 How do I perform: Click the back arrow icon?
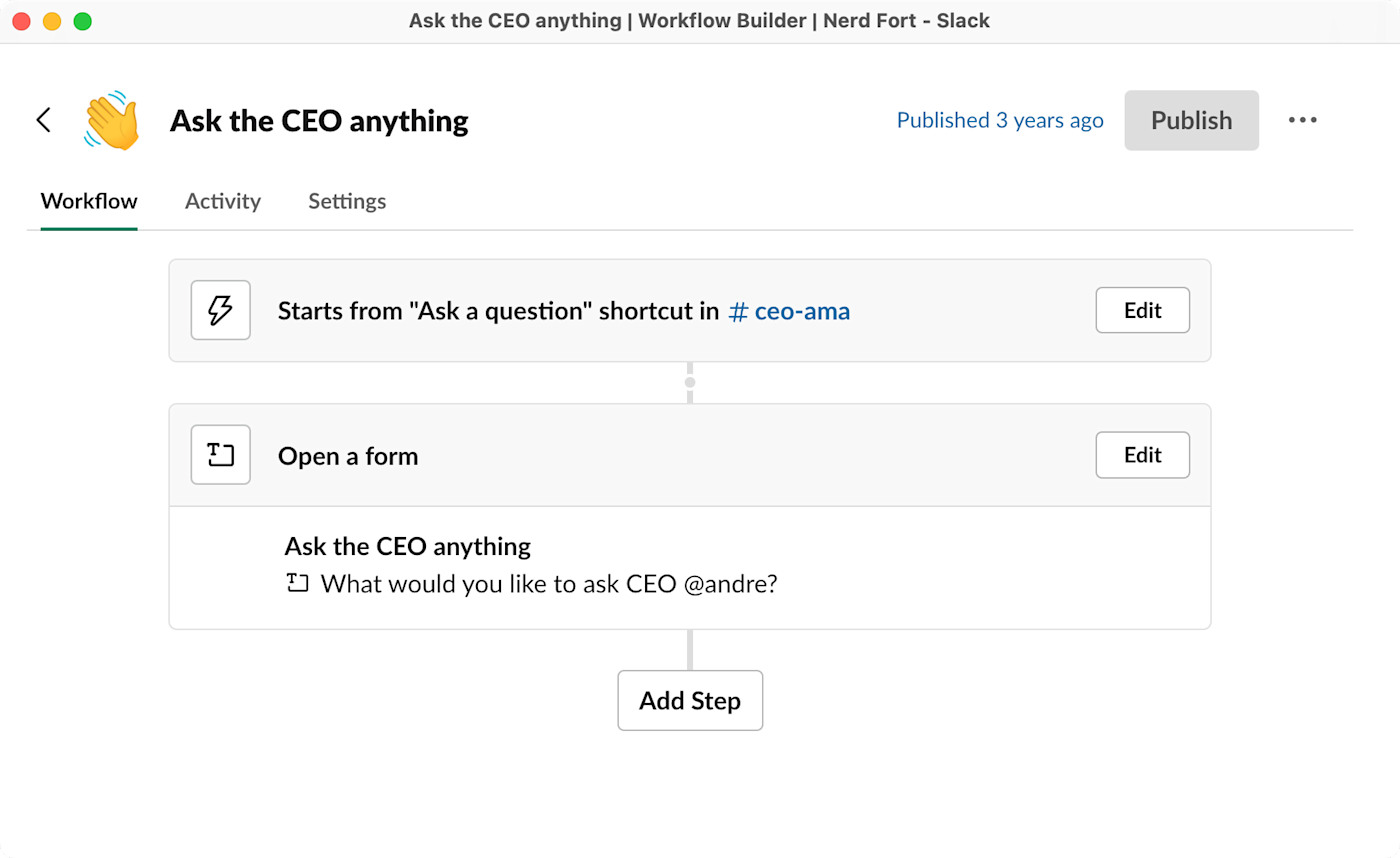click(43, 121)
